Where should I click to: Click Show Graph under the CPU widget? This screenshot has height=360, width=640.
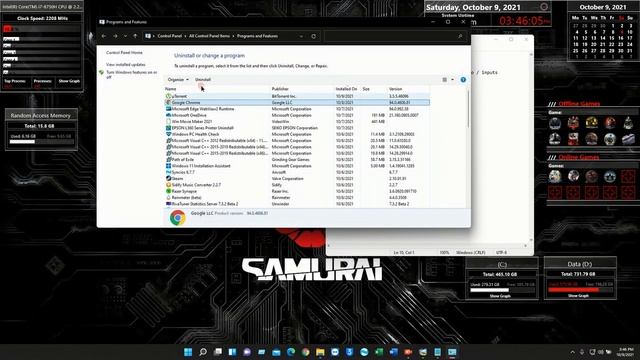69,81
